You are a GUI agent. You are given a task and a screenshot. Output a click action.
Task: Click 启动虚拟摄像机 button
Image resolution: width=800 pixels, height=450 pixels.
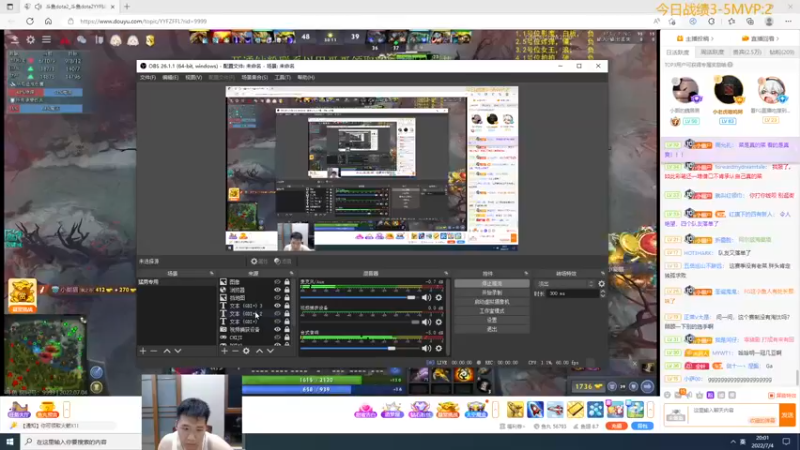tap(492, 302)
